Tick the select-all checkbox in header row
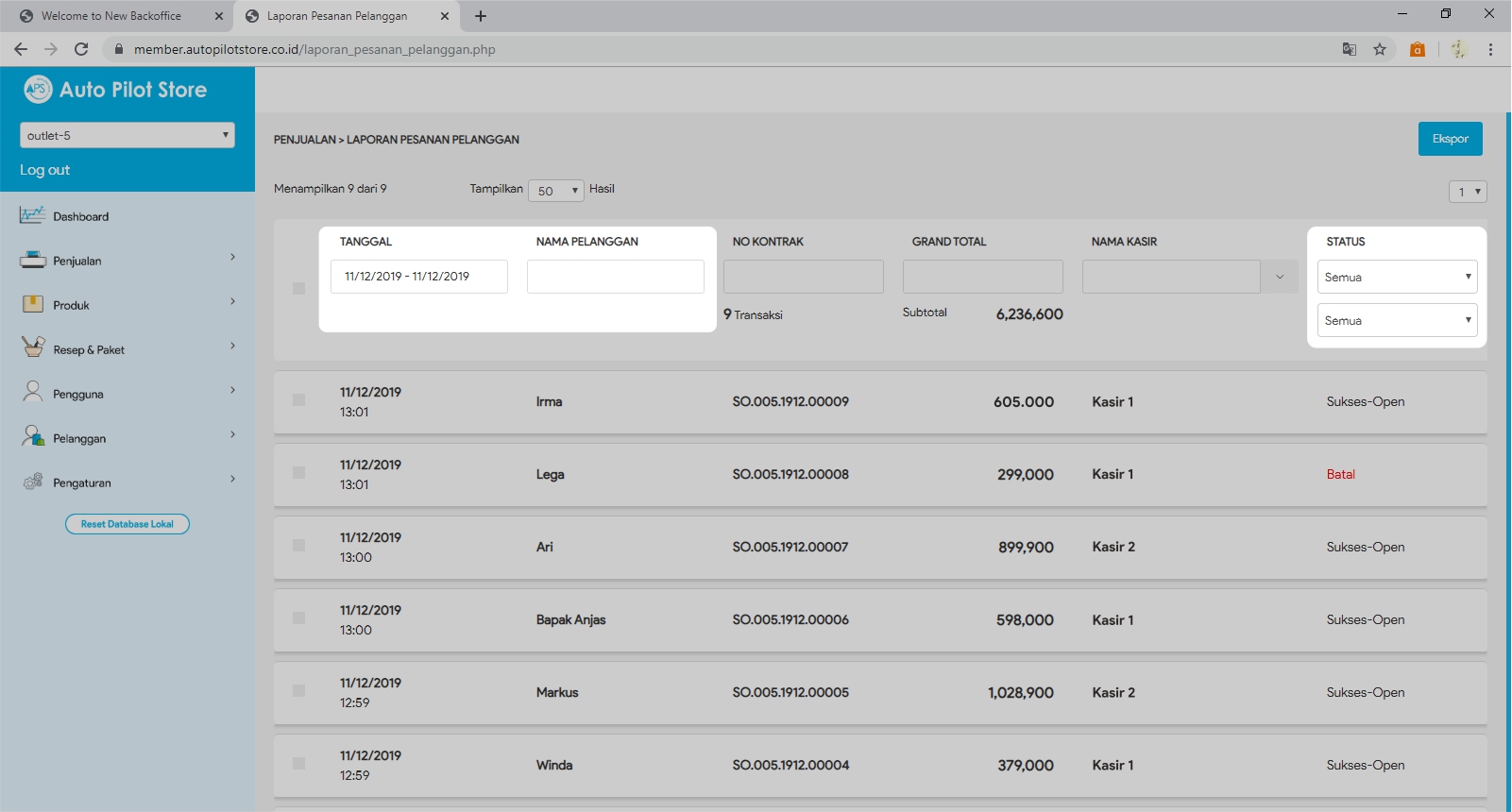The height and width of the screenshot is (812, 1512). click(298, 288)
